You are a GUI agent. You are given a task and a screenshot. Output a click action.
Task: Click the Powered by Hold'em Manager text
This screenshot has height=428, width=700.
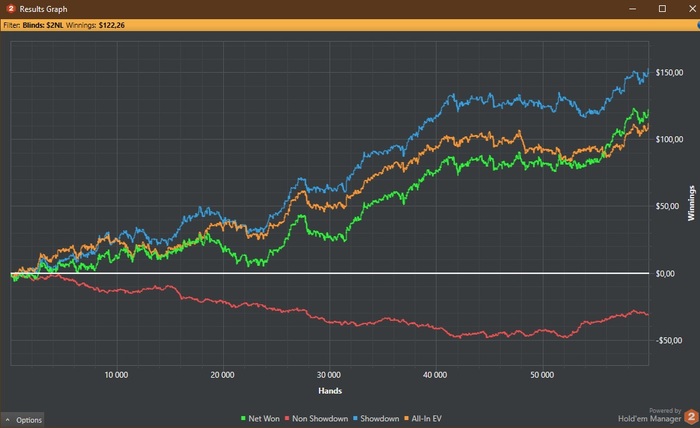coord(650,415)
